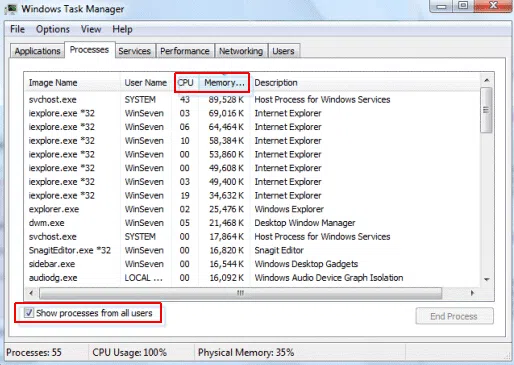514x365 pixels.
Task: Open the Performance tab
Action: 185,51
